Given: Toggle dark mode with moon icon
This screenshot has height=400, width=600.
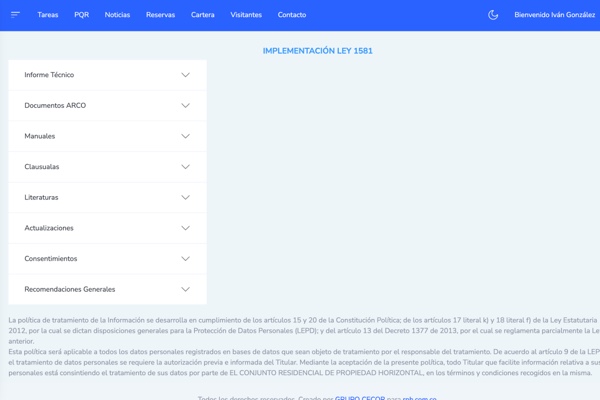Looking at the screenshot, I should [x=493, y=15].
